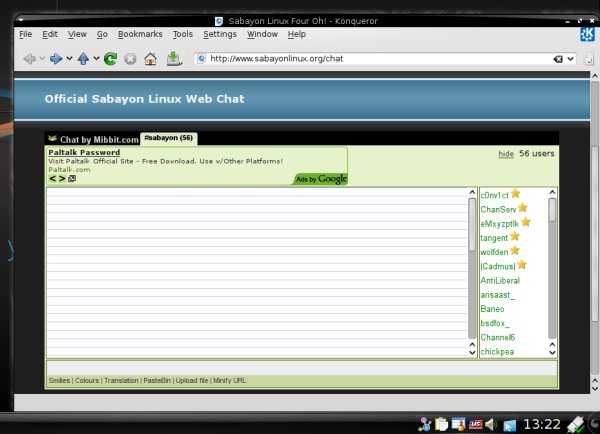Viewport: 600px width, 434px height.
Task: Click the hide link above the user list
Action: pyautogui.click(x=506, y=154)
